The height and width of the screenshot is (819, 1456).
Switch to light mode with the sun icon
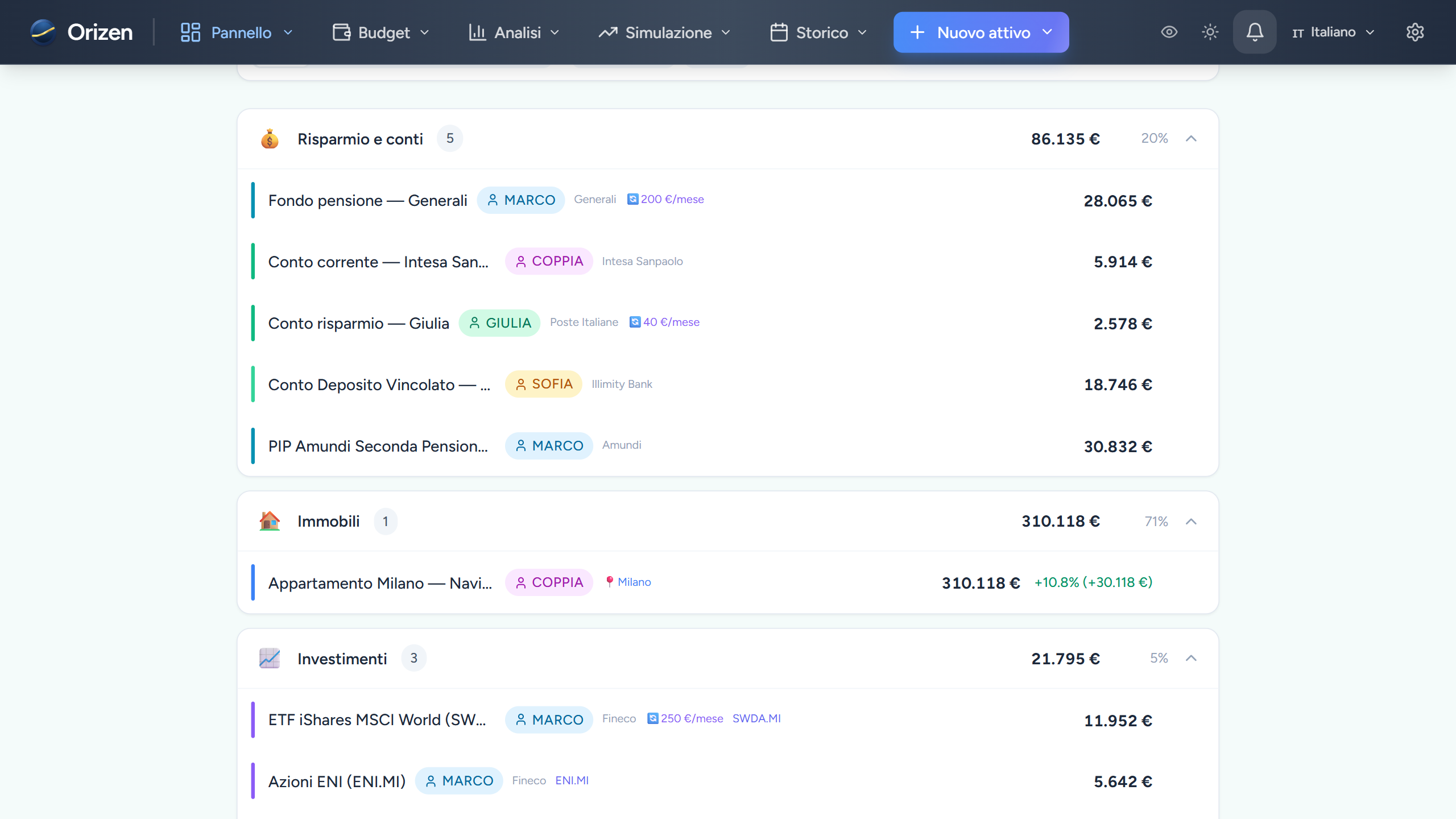pyautogui.click(x=1210, y=32)
